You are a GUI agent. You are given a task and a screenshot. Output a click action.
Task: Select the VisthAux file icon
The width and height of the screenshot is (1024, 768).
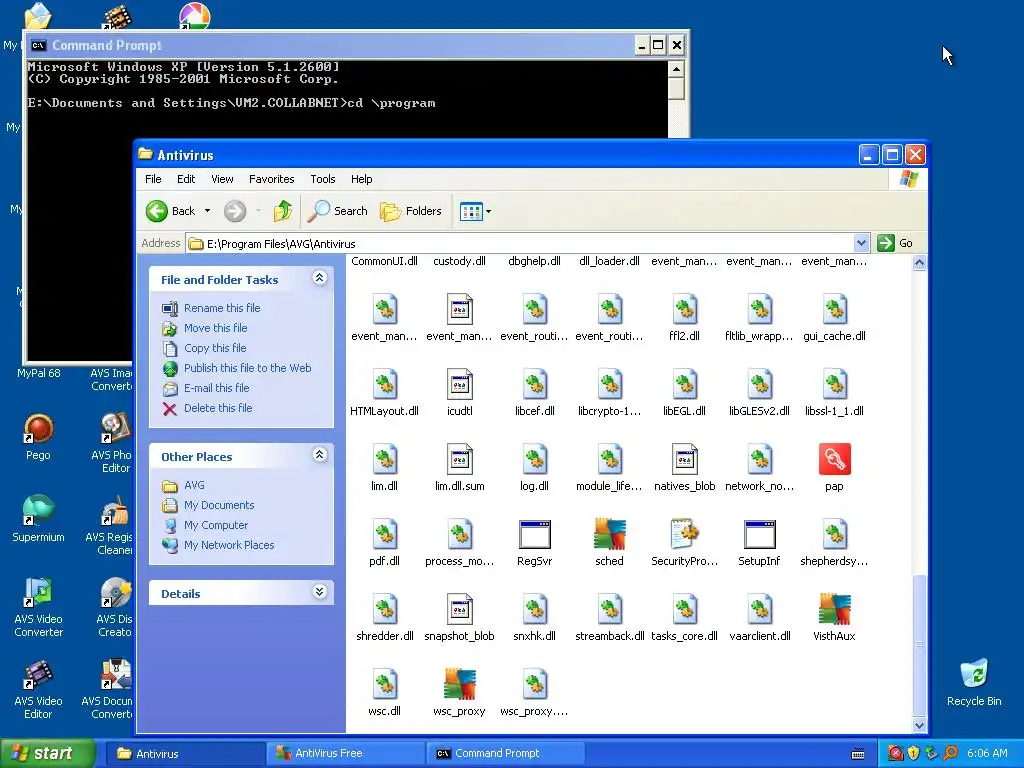coord(834,609)
